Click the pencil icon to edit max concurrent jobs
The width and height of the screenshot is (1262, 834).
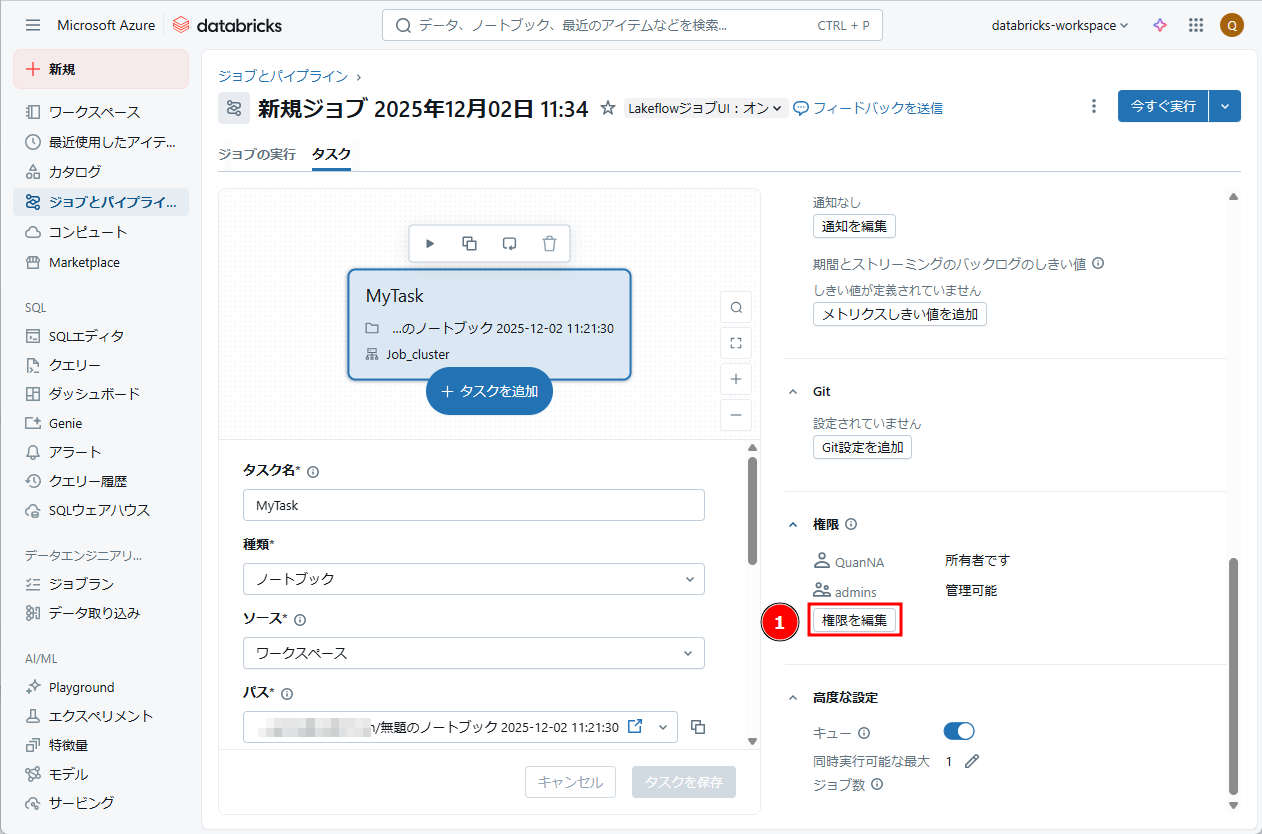point(971,761)
